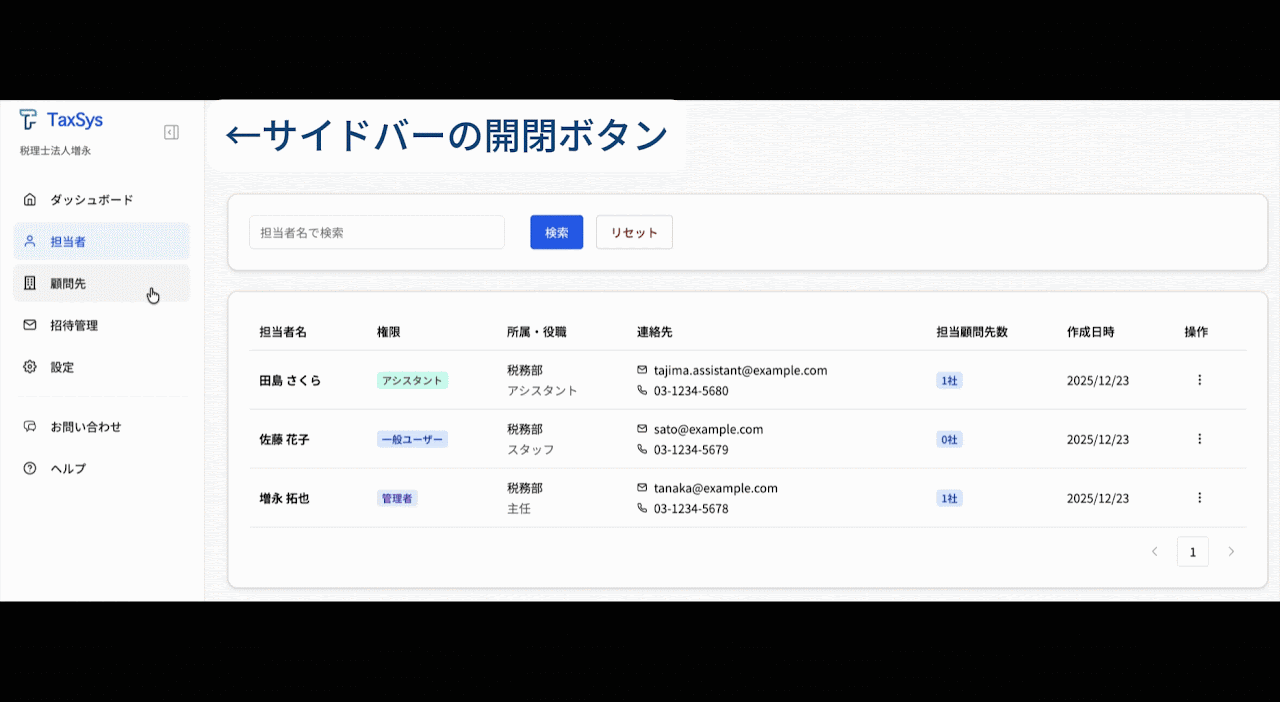Click the TaxSys logo icon
The image size is (1280, 702).
[x=28, y=120]
